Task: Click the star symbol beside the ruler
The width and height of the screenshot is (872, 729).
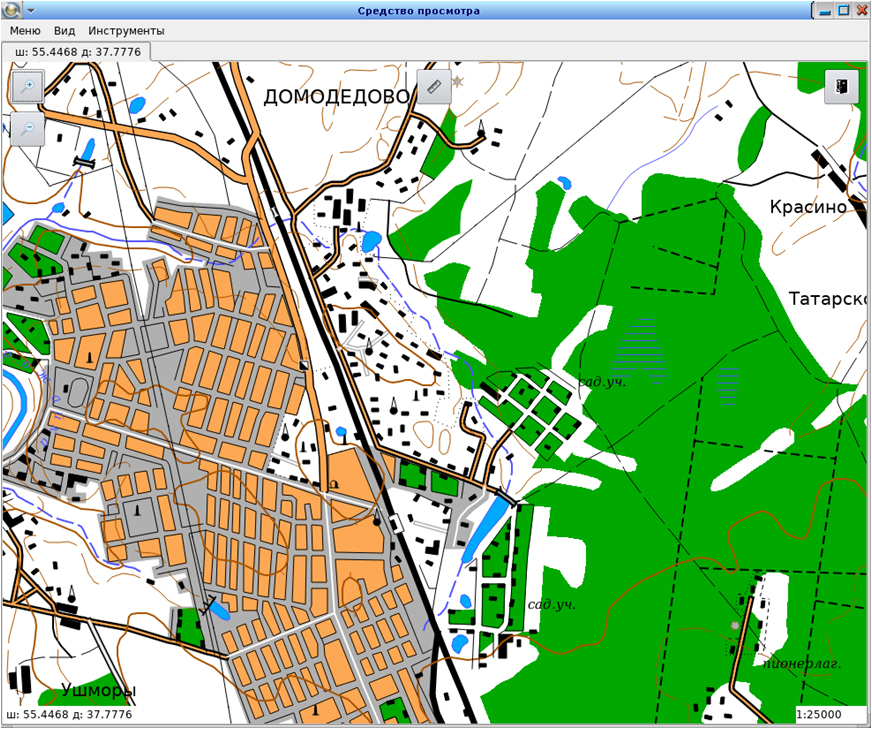Action: click(458, 81)
